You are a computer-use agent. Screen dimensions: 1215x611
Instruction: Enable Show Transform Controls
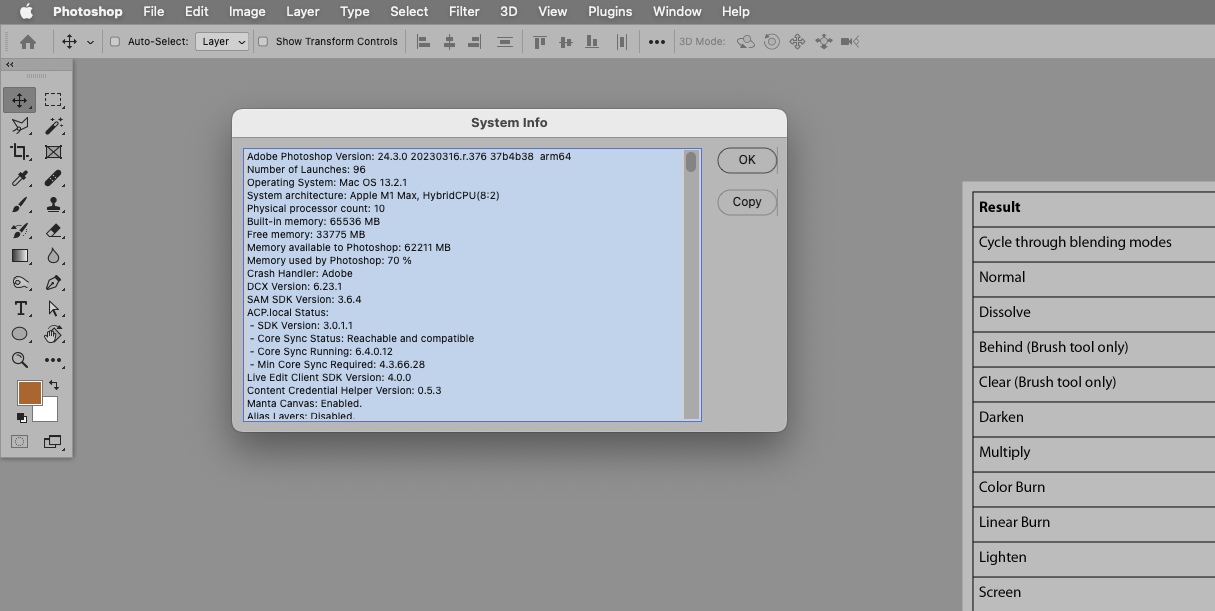click(263, 41)
